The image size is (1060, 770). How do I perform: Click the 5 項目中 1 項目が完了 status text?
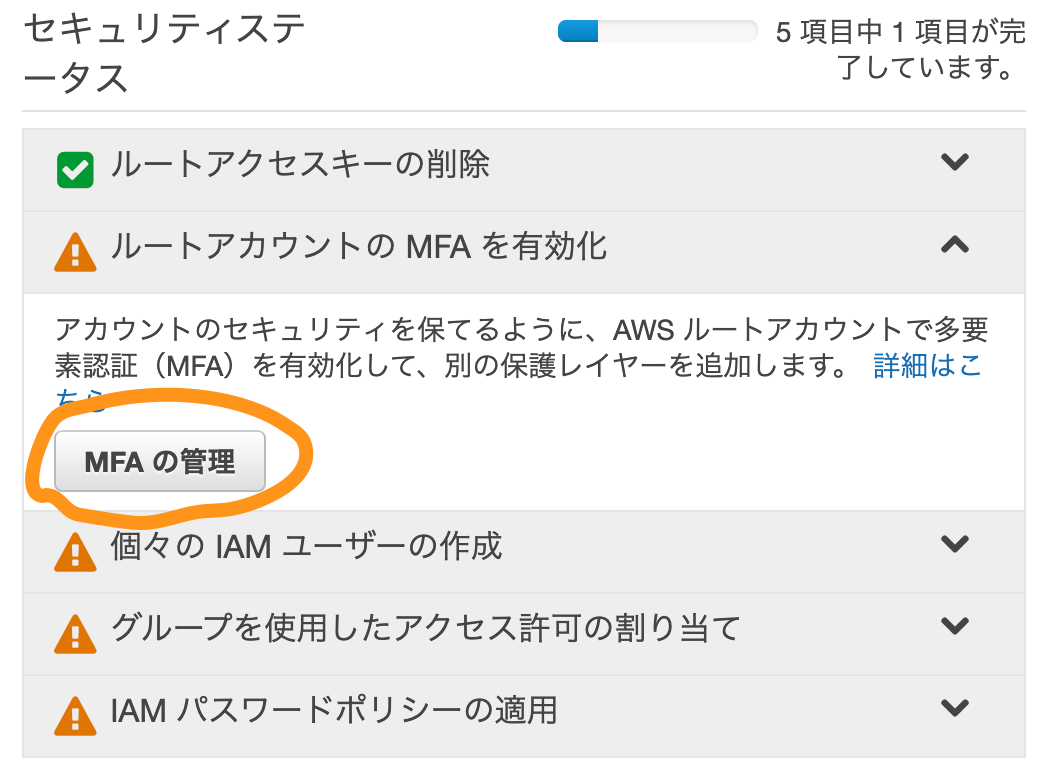pyautogui.click(x=900, y=49)
